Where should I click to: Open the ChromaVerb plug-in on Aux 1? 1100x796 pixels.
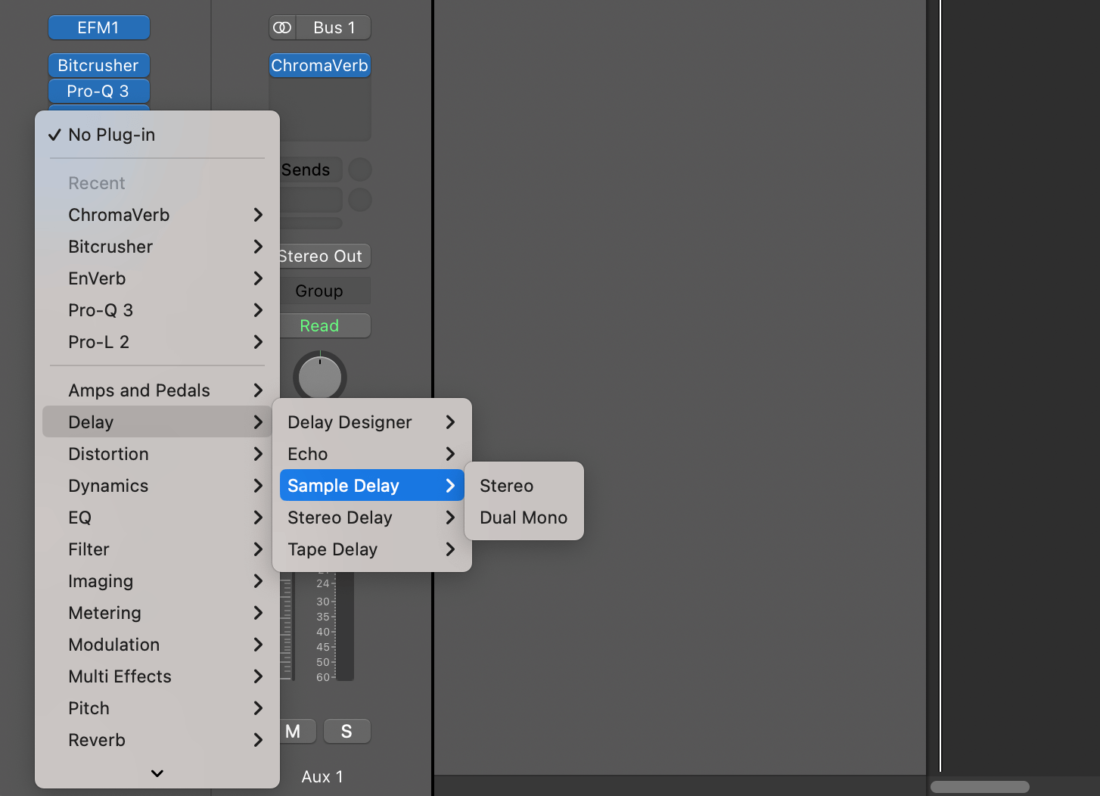320,65
